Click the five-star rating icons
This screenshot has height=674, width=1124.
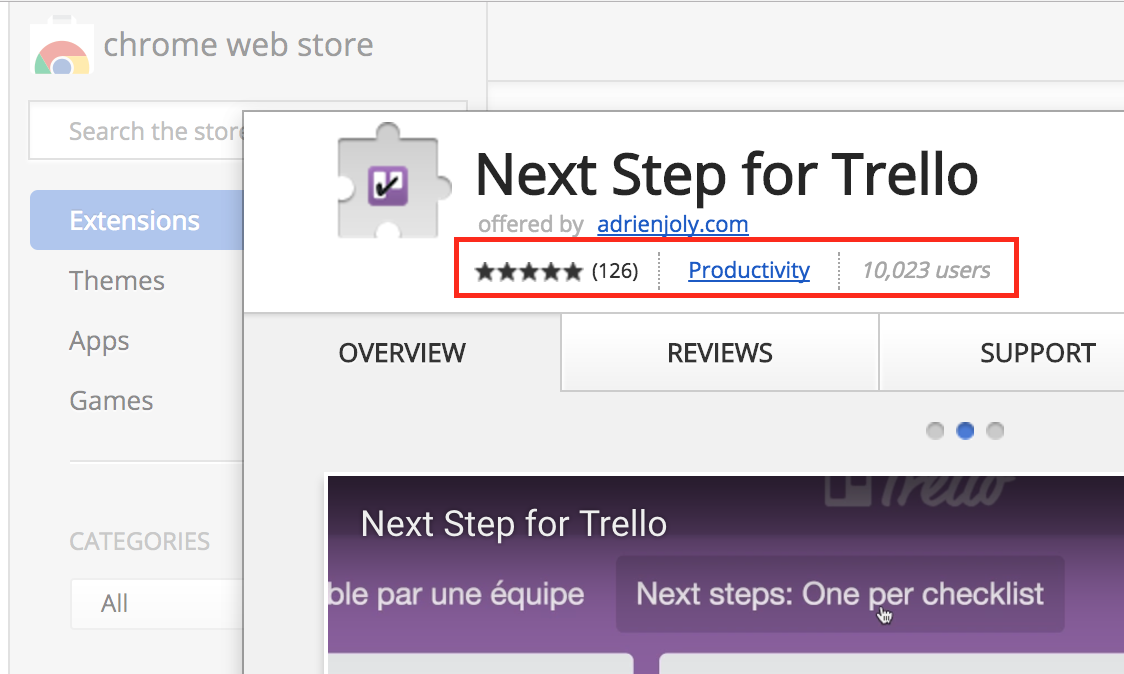click(528, 271)
